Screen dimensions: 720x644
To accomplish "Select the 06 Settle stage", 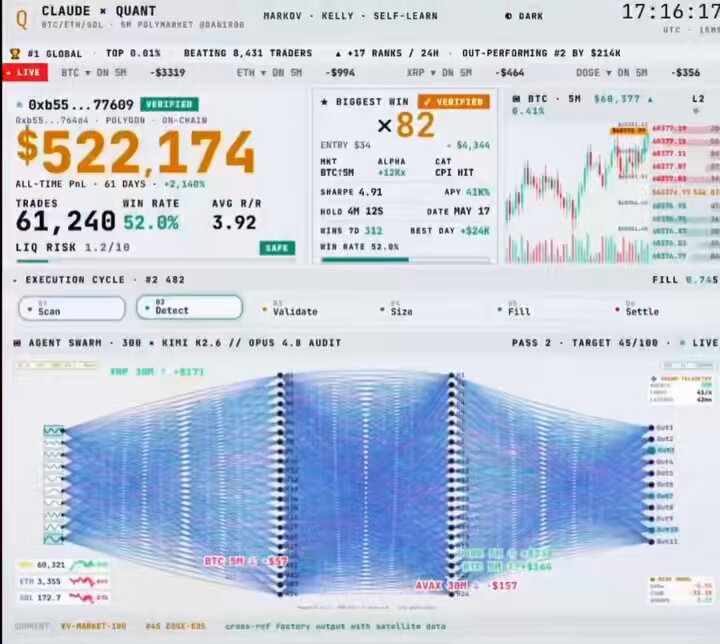I will coord(637,309).
